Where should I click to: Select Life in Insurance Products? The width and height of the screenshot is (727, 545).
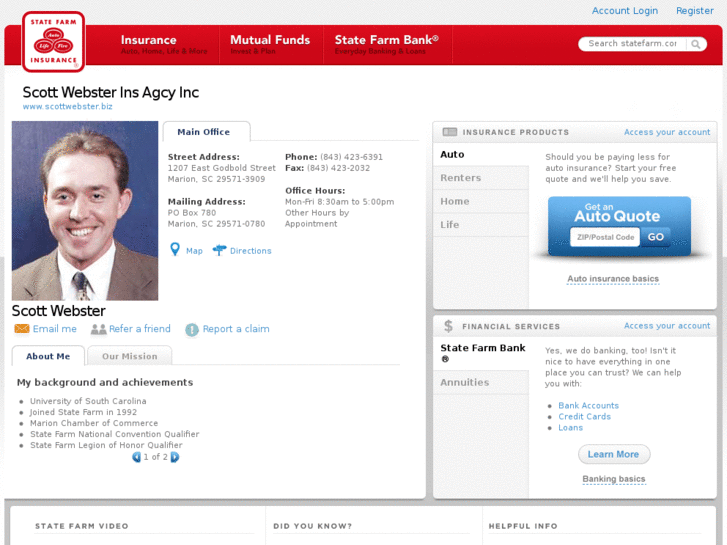[x=481, y=225]
